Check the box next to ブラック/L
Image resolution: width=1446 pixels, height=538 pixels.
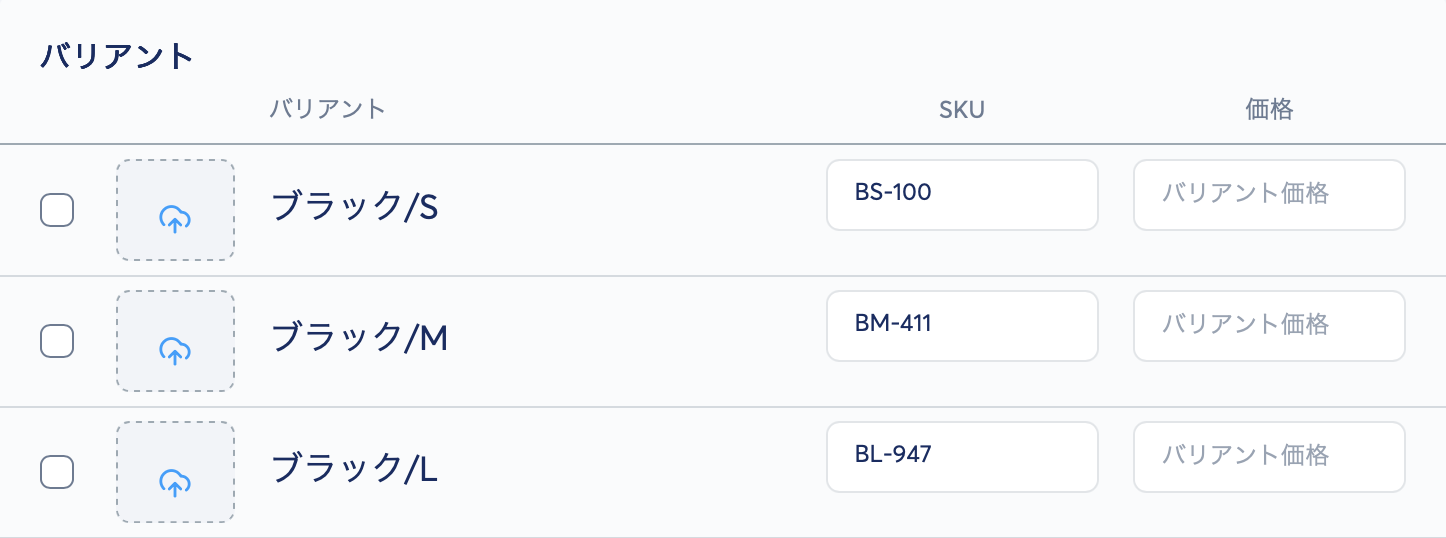point(56,472)
